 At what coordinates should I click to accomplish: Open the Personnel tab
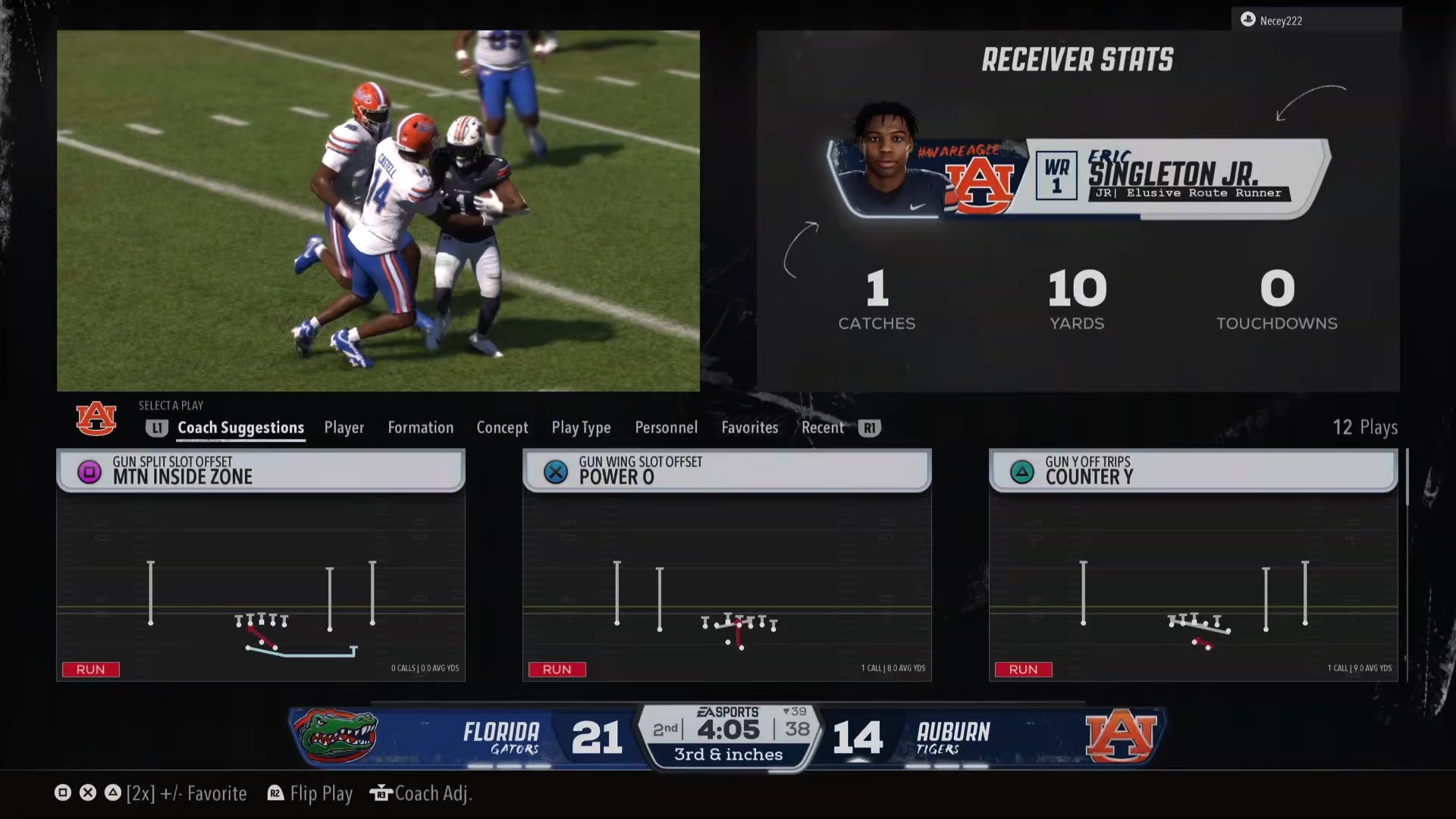click(x=666, y=428)
